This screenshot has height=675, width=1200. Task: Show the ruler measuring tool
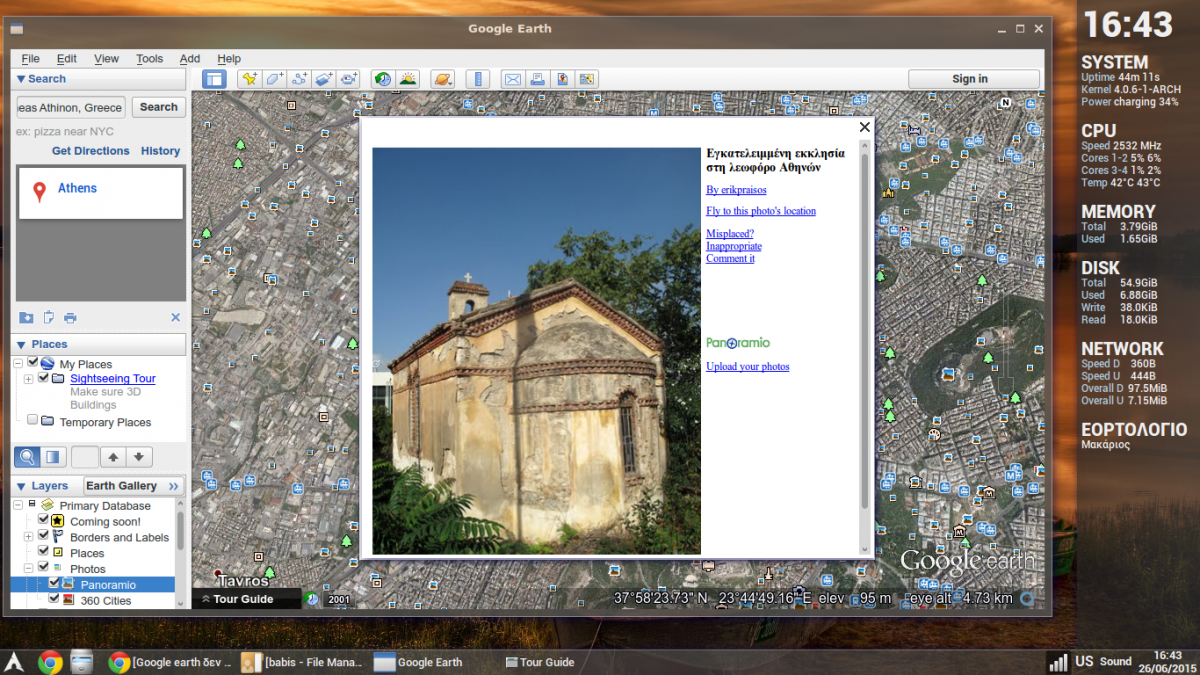coord(477,79)
